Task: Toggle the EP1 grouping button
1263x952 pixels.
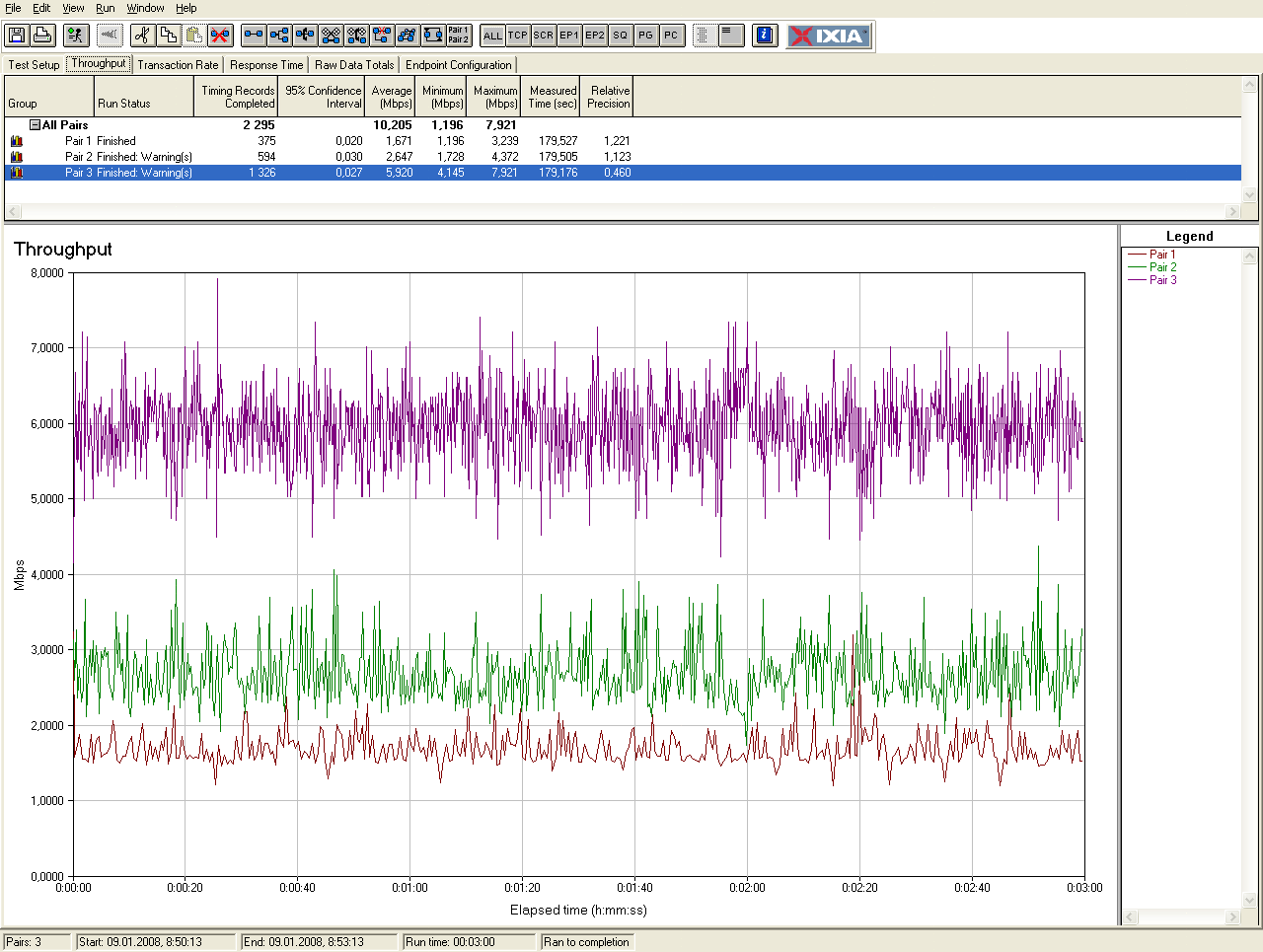Action: 569,36
